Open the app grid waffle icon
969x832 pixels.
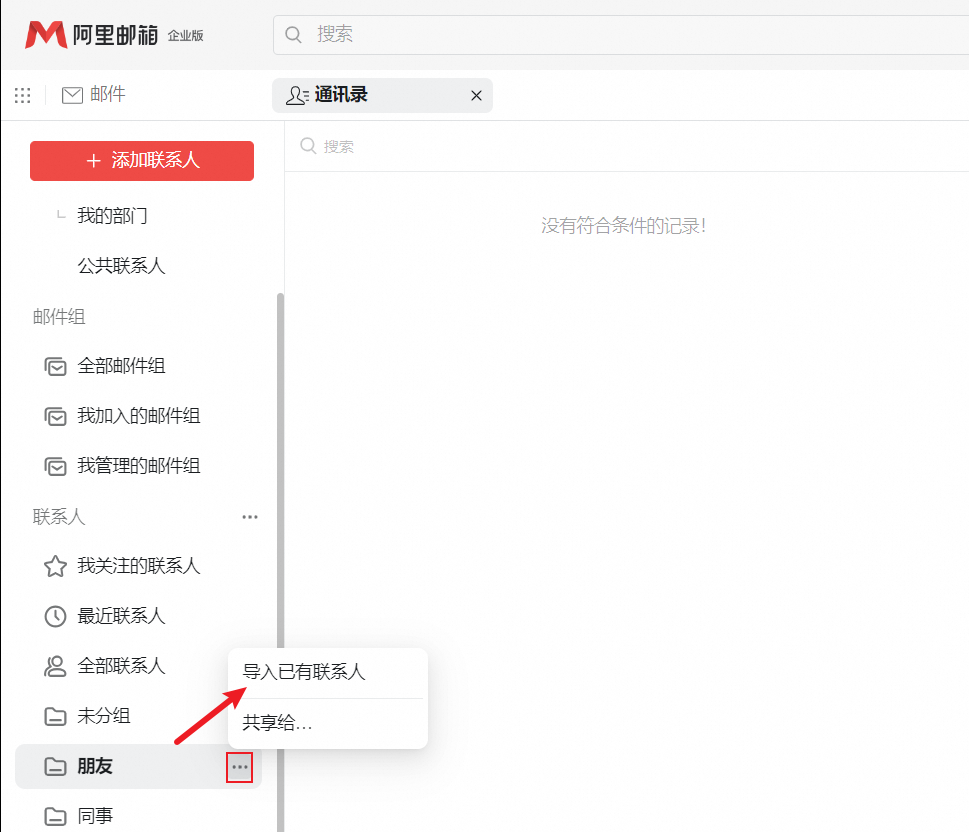point(22,94)
